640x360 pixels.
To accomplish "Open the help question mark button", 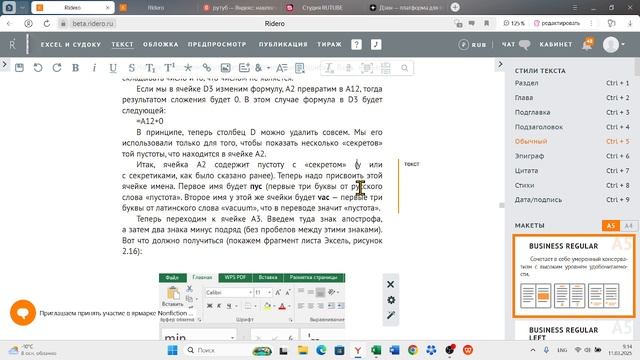I will click(356, 44).
